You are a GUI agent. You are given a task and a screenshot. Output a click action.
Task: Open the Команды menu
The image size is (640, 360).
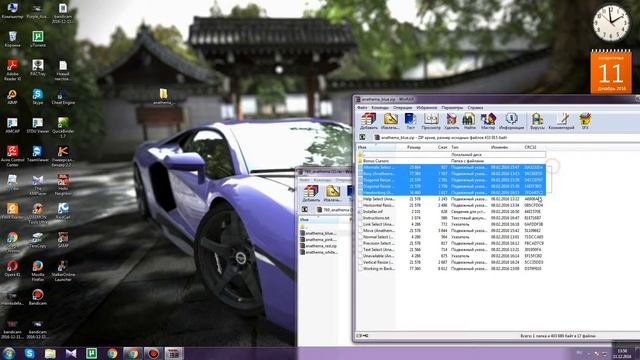point(380,107)
